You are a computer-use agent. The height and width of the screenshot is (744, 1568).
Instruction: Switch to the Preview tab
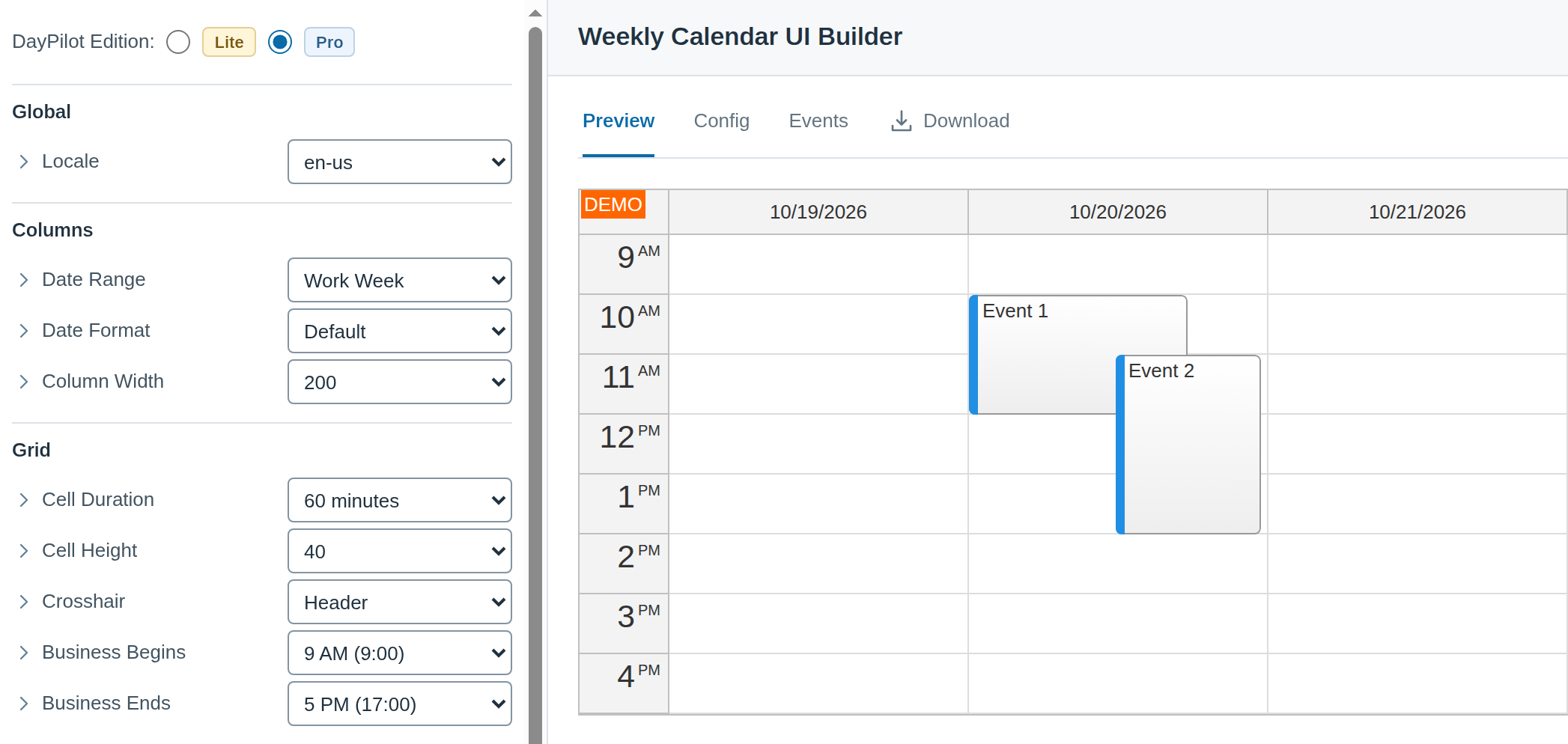pyautogui.click(x=619, y=121)
